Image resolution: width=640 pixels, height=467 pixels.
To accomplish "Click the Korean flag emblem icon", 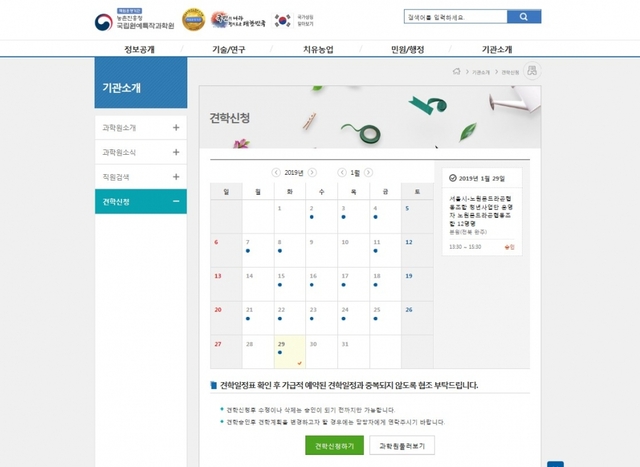I will 282,20.
